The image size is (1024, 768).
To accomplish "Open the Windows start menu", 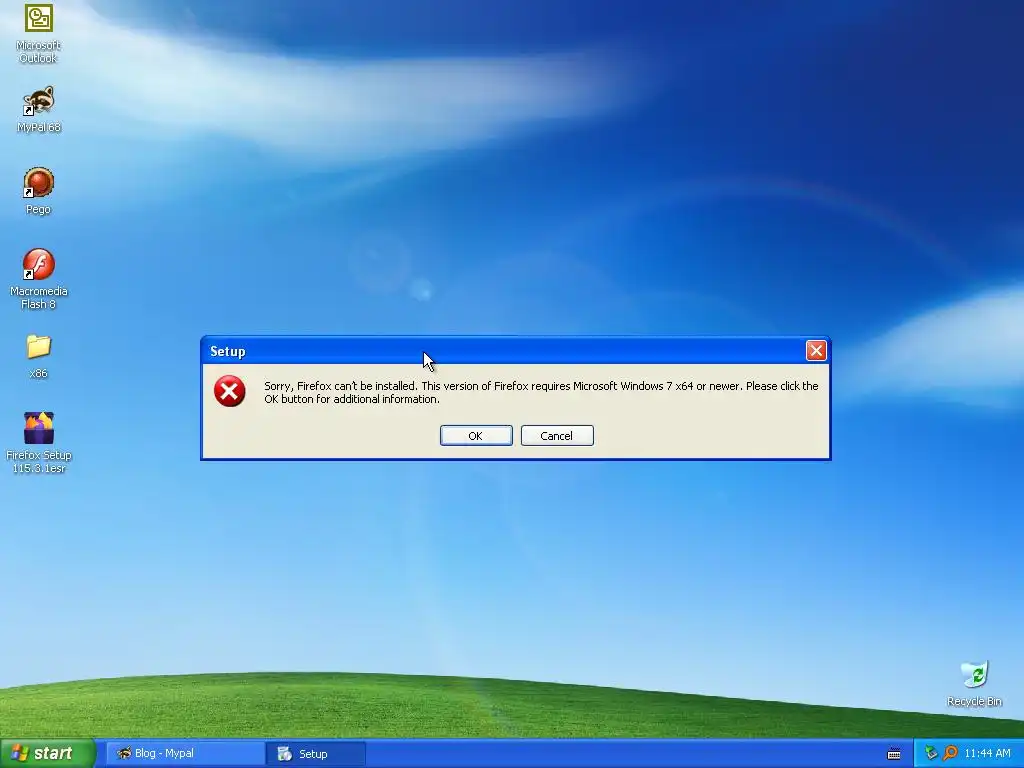I will click(48, 754).
